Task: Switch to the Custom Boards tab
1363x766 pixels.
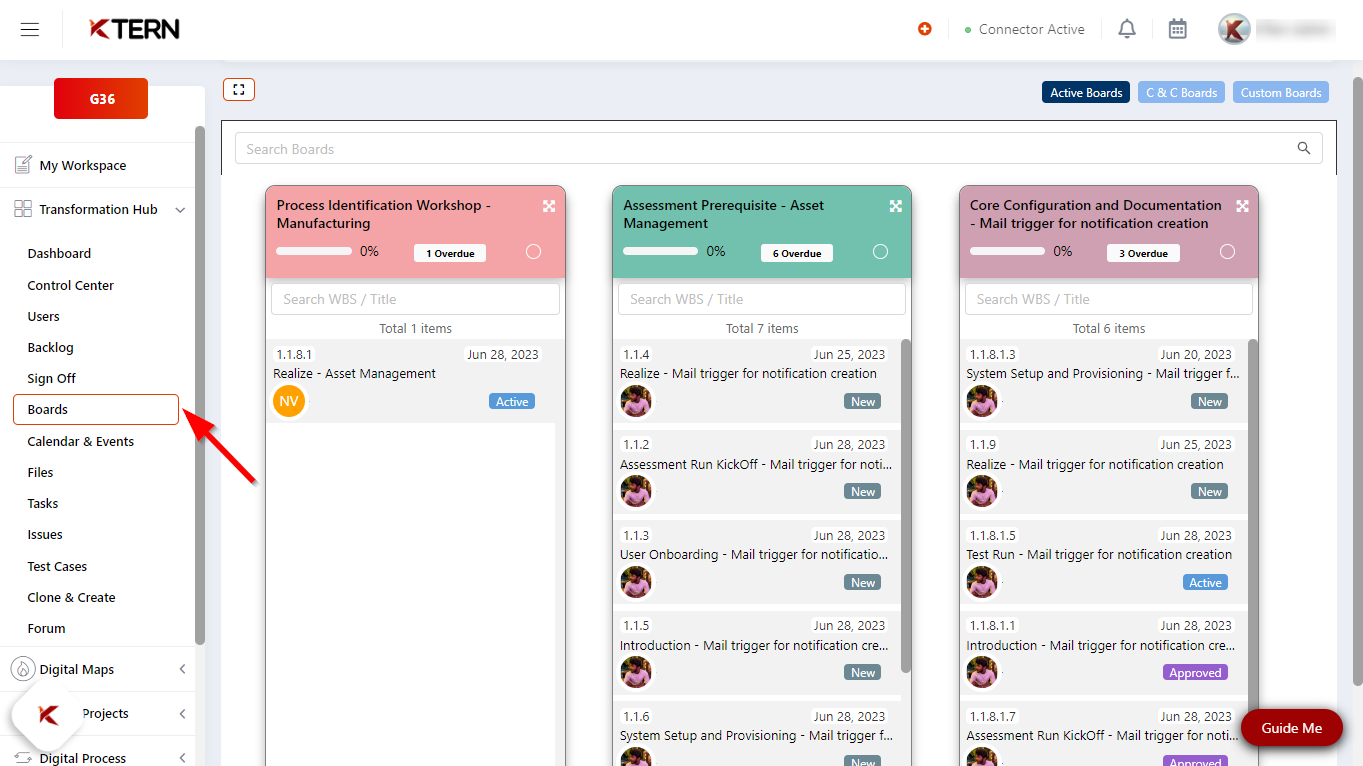Action: point(1281,92)
